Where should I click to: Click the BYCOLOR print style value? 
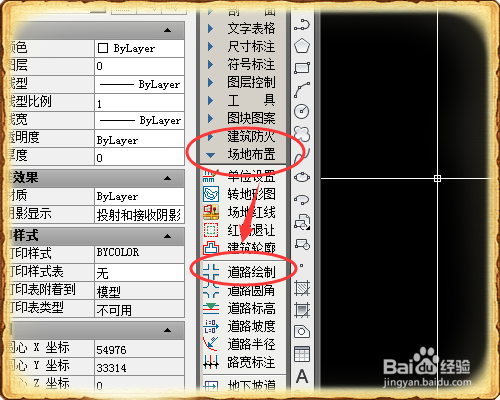139,254
